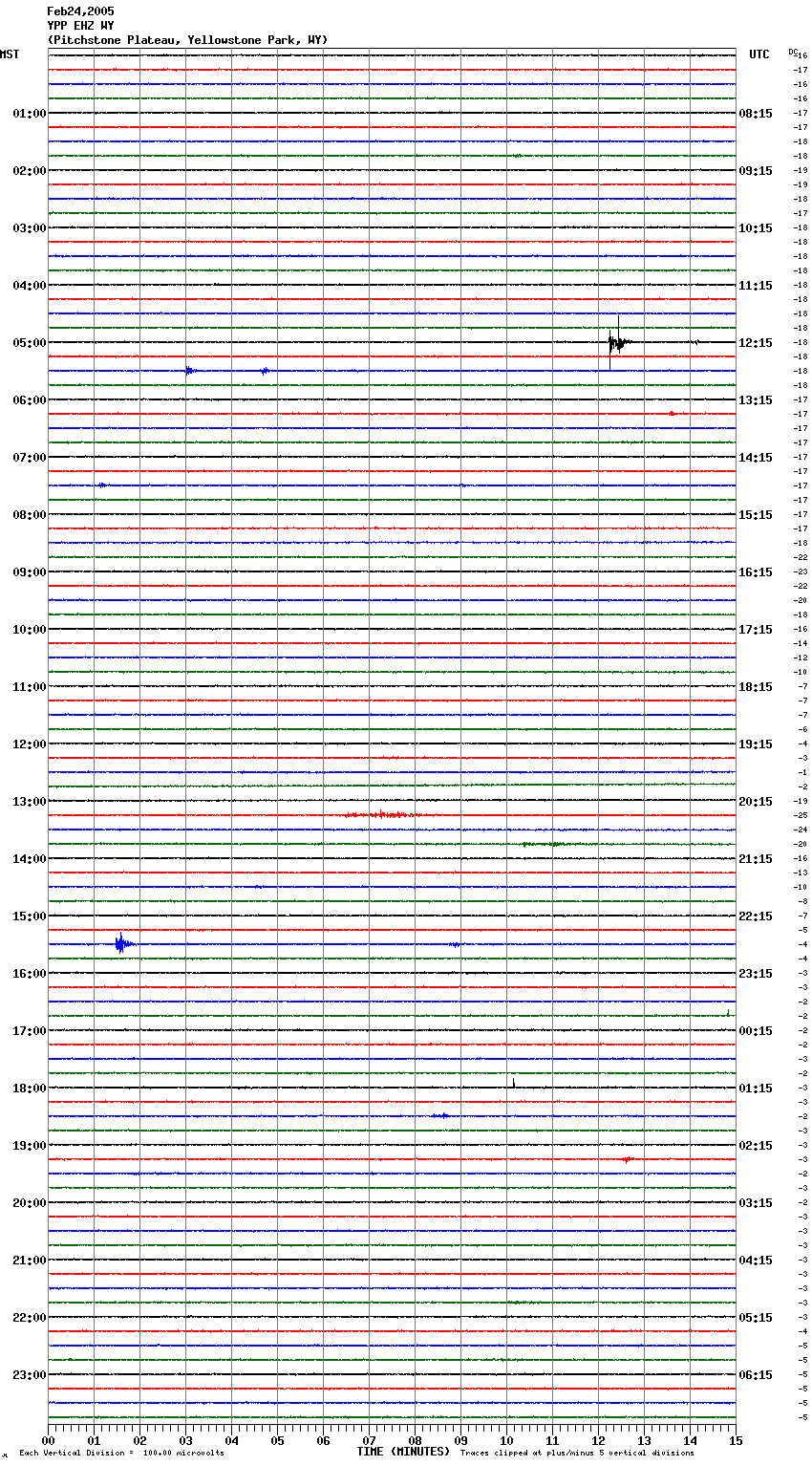Select the 15:00 MST time label
The image size is (812, 1466).
[x=30, y=916]
